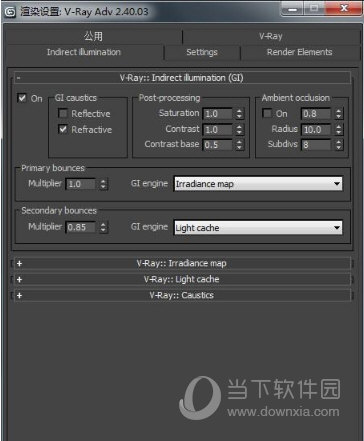Click the Contrast value field

(218, 129)
